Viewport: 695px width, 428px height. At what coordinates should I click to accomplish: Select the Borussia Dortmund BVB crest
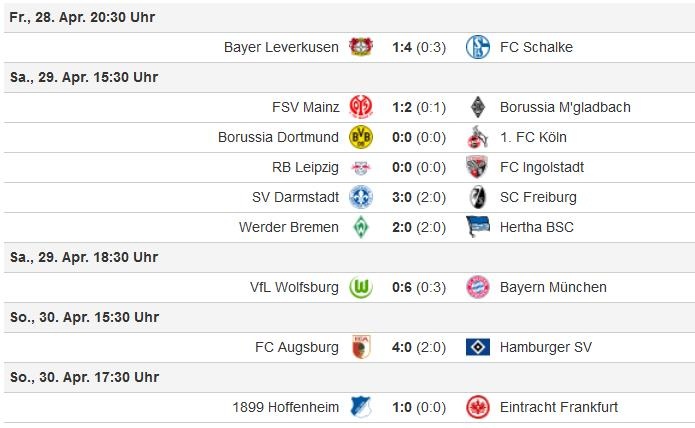coord(360,137)
